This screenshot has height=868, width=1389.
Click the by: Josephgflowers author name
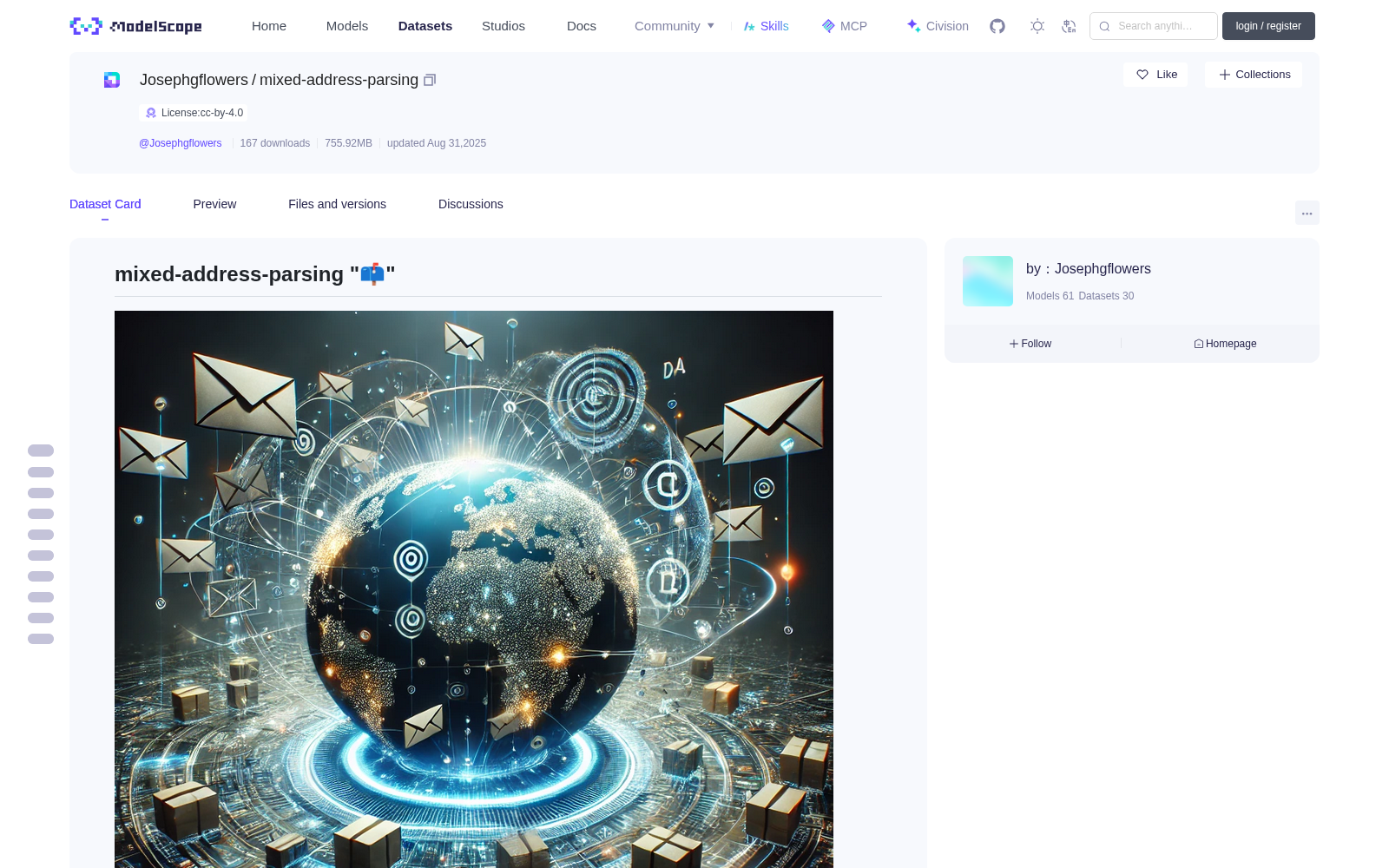(1089, 269)
